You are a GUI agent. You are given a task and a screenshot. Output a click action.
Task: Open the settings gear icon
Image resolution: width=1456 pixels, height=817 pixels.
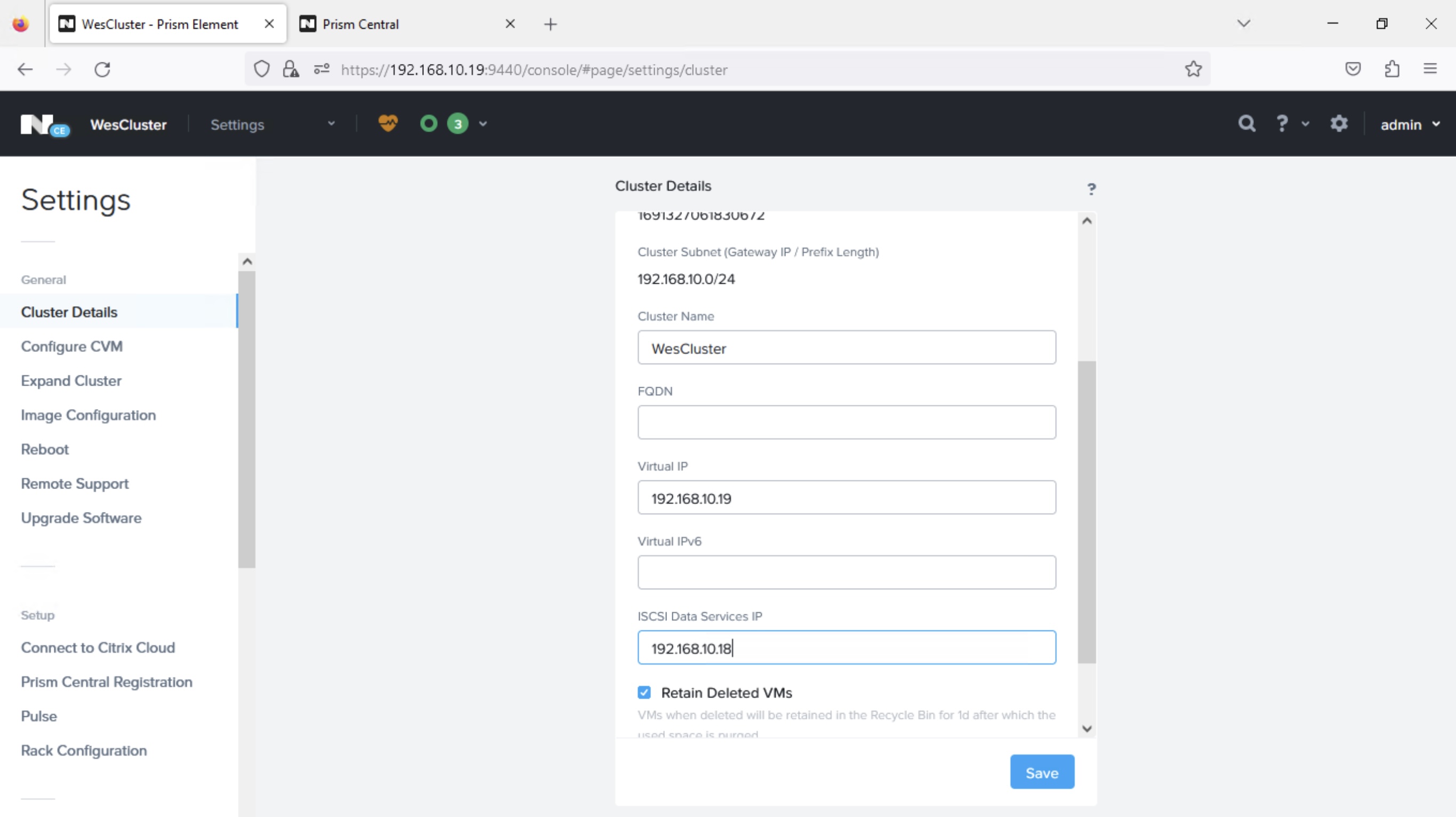pos(1339,124)
